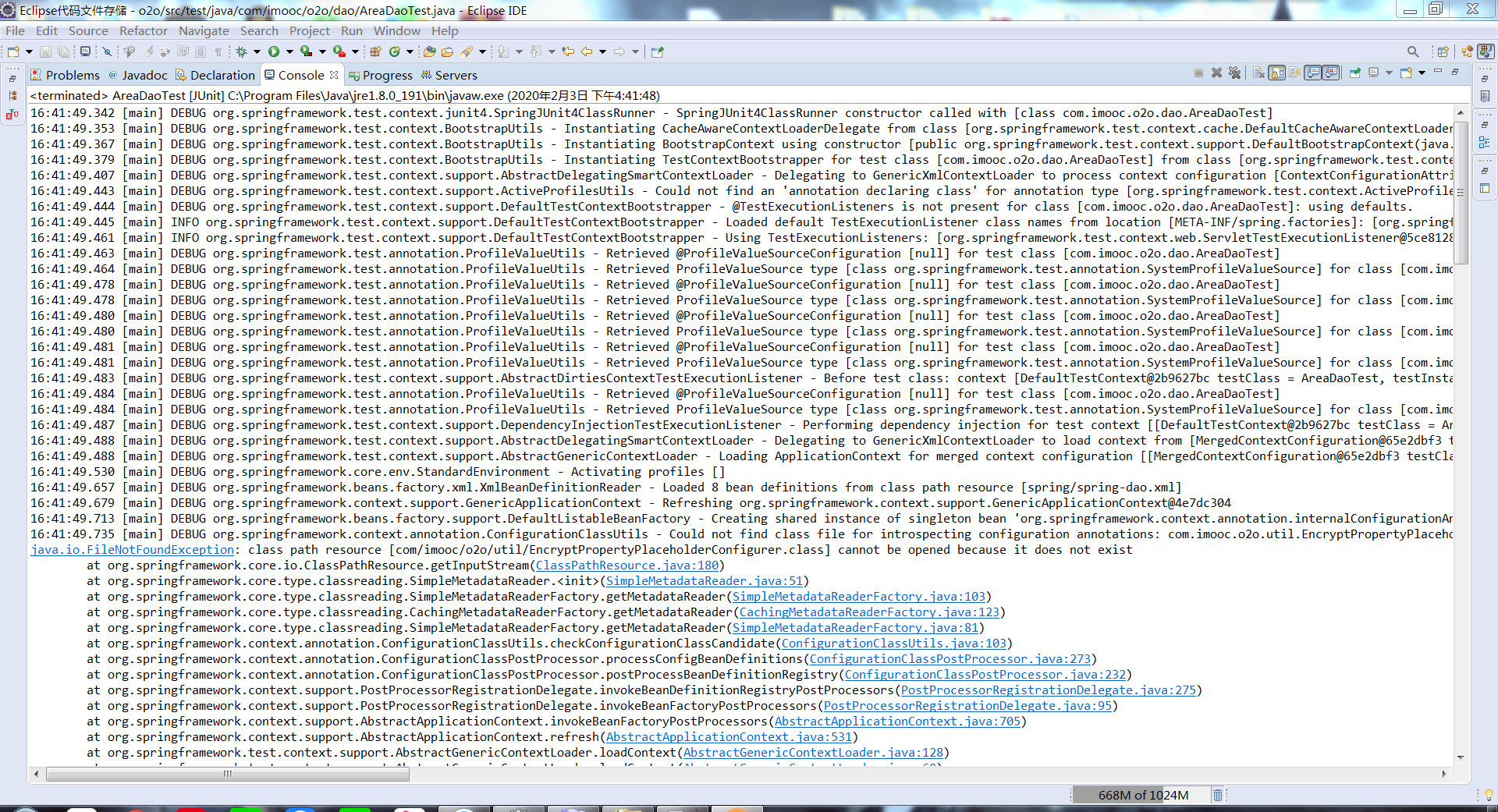Navigate forward with the right arrow icon

(619, 51)
